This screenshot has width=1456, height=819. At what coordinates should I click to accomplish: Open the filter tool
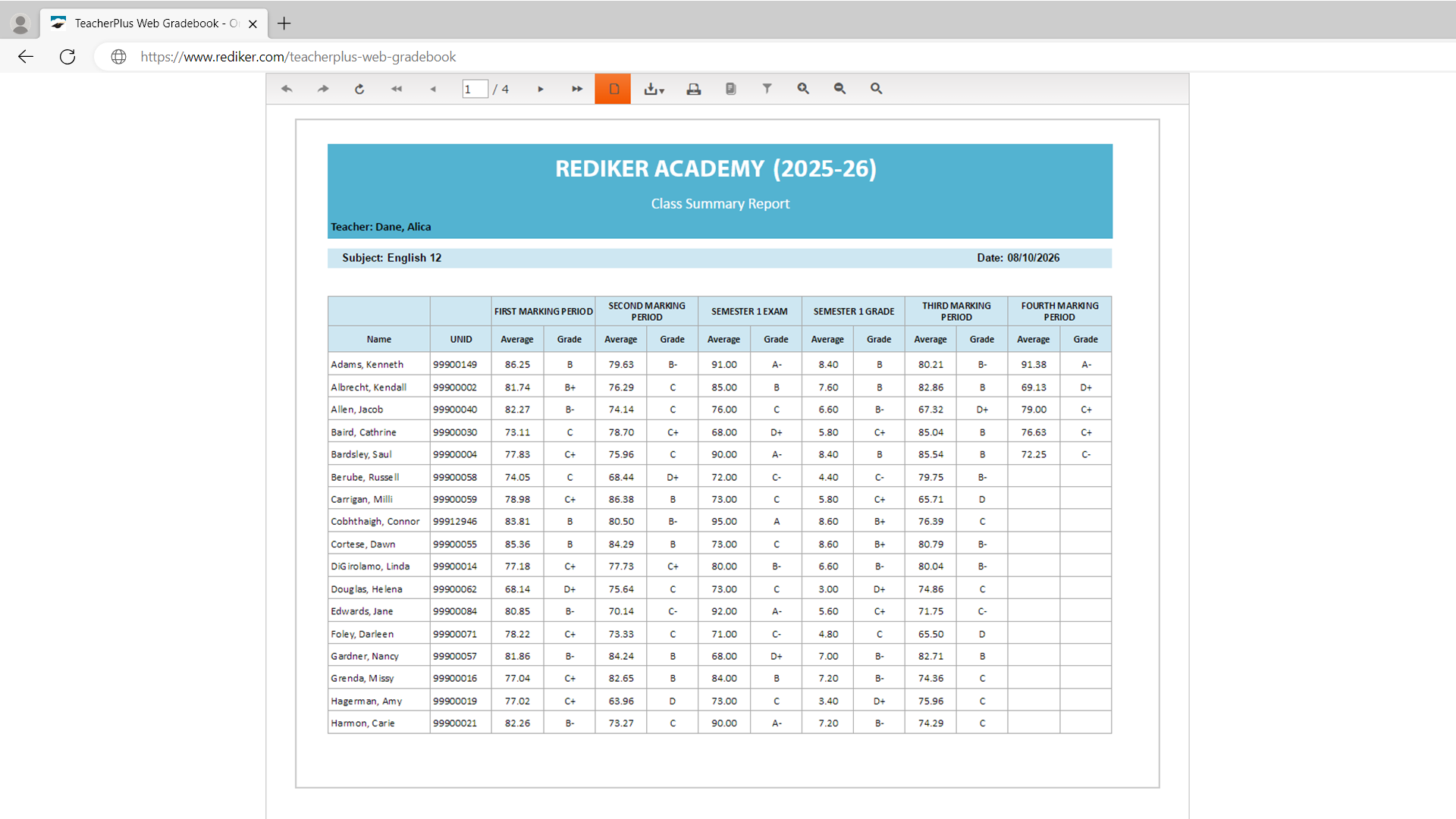767,89
